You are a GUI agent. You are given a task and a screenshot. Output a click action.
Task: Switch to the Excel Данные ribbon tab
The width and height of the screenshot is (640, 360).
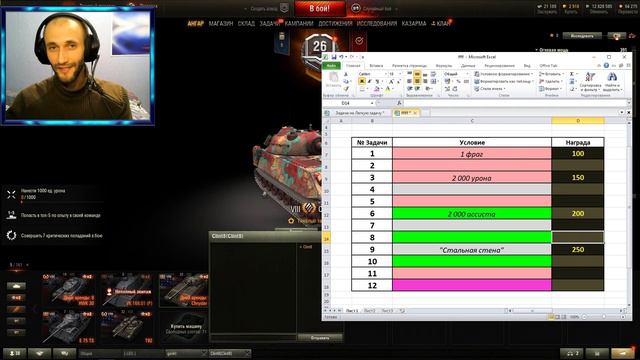(468, 66)
